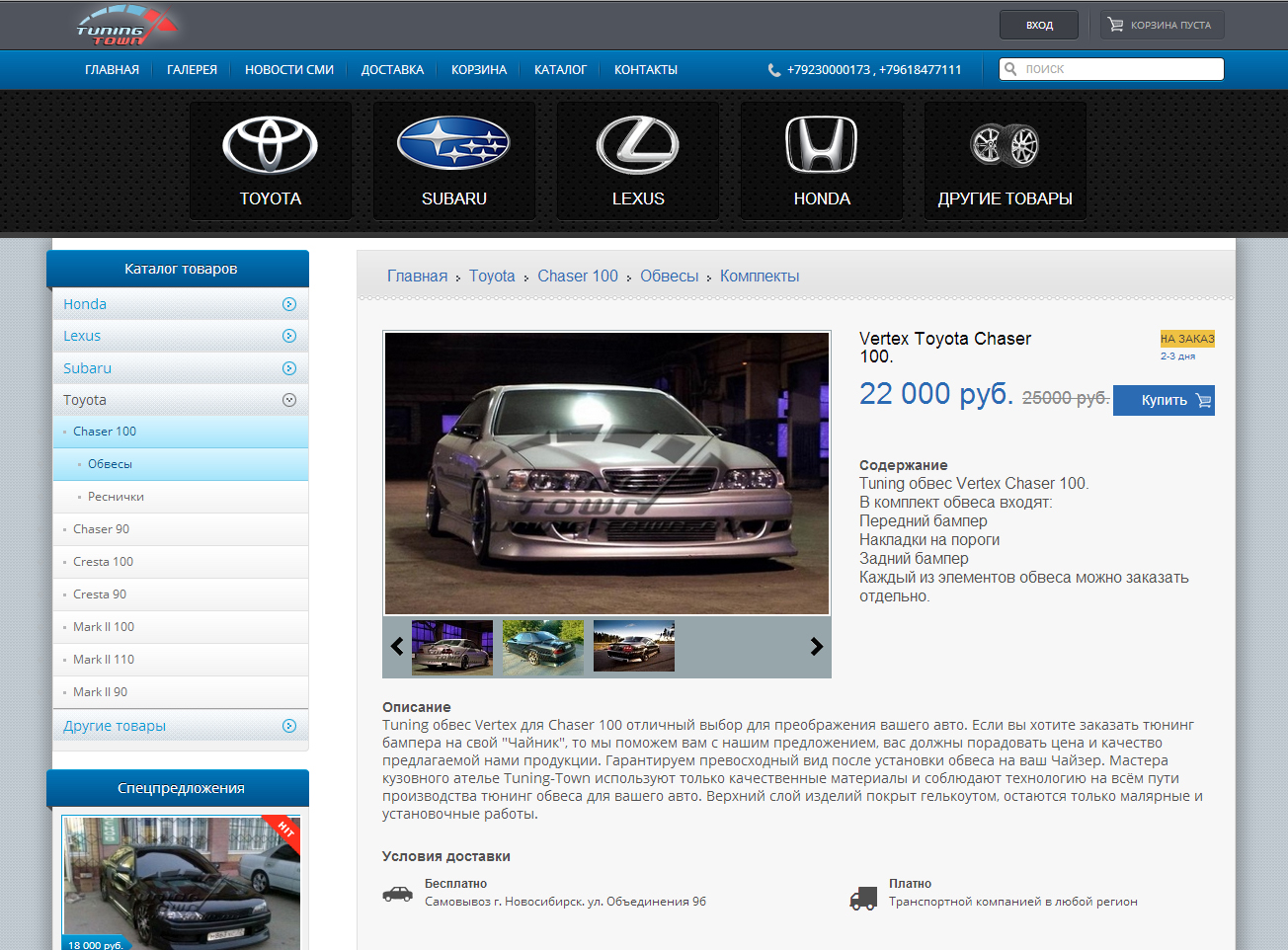Go to Chaser 100 breadcrumb link
The height and width of the screenshot is (950, 1288).
coord(578,277)
